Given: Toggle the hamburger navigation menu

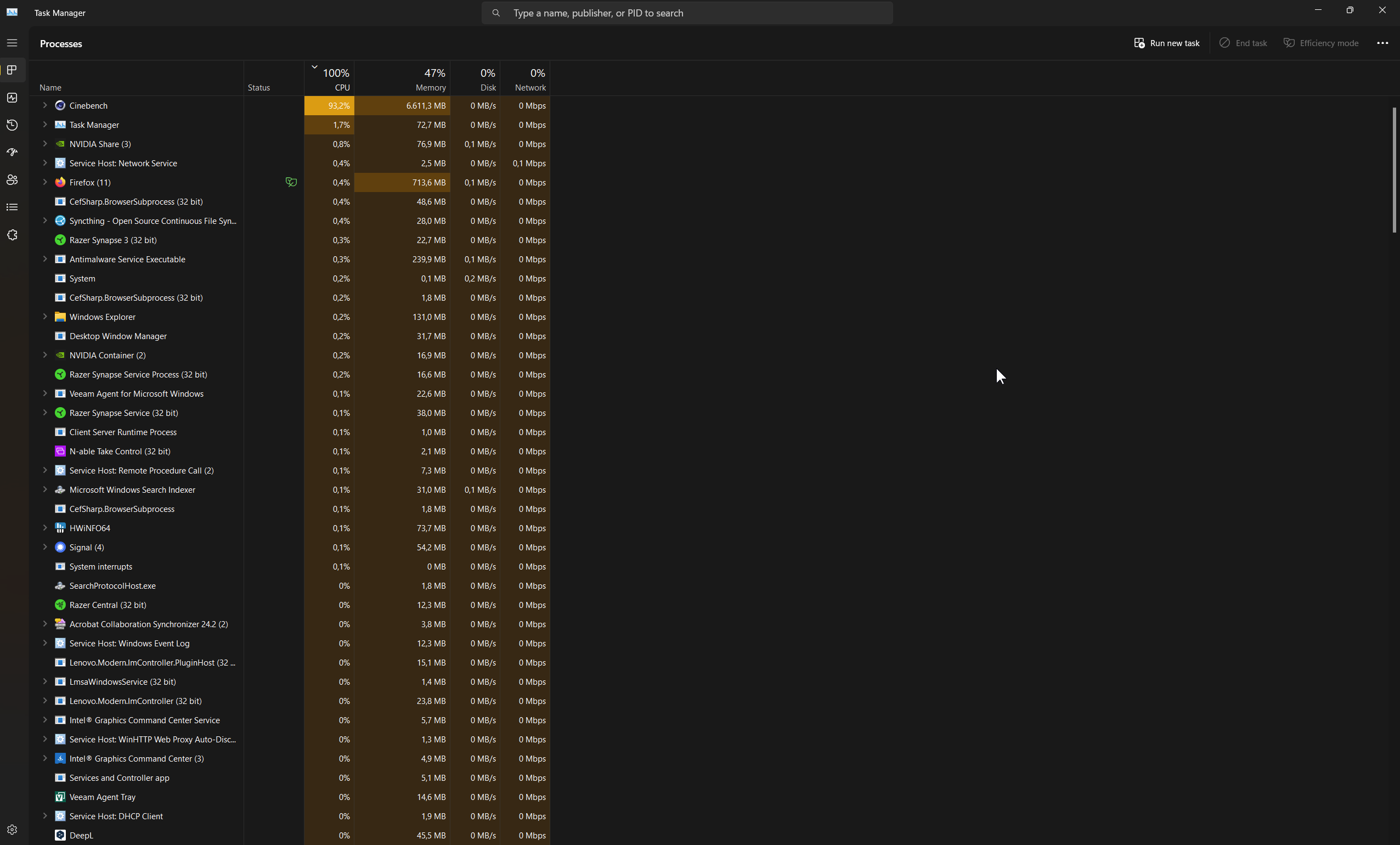Looking at the screenshot, I should point(12,43).
